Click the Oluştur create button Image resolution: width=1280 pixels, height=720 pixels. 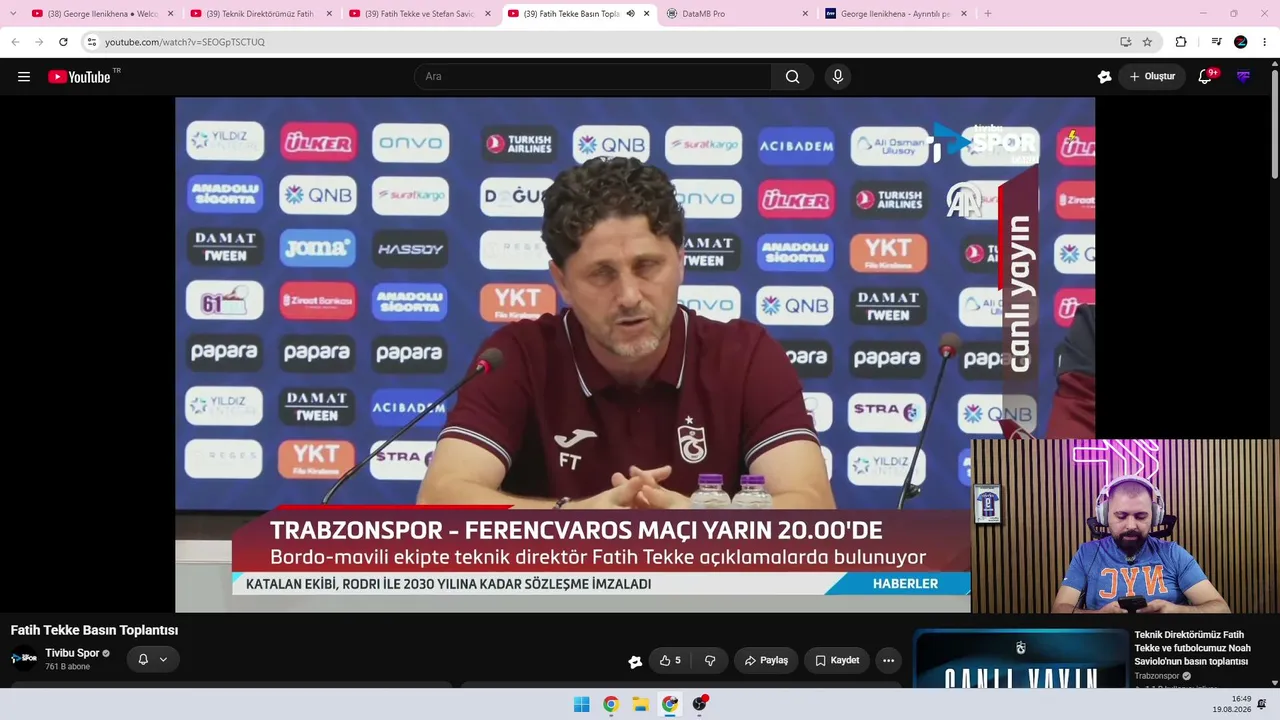tap(1152, 77)
